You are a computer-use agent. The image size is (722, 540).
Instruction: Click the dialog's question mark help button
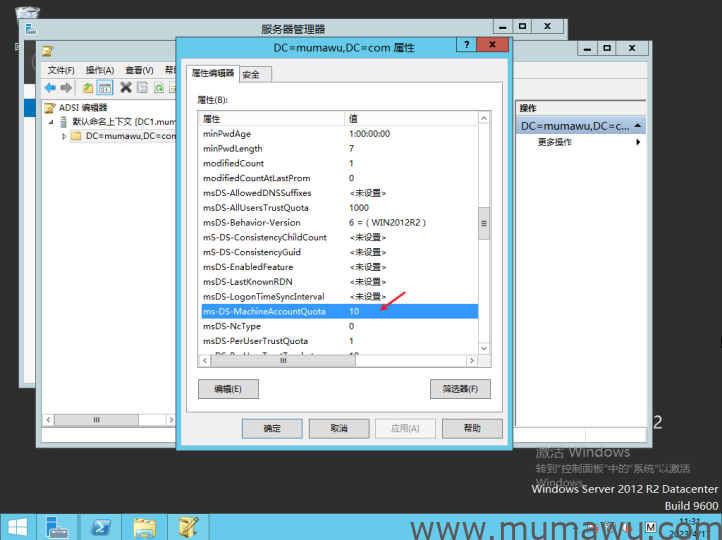click(466, 46)
